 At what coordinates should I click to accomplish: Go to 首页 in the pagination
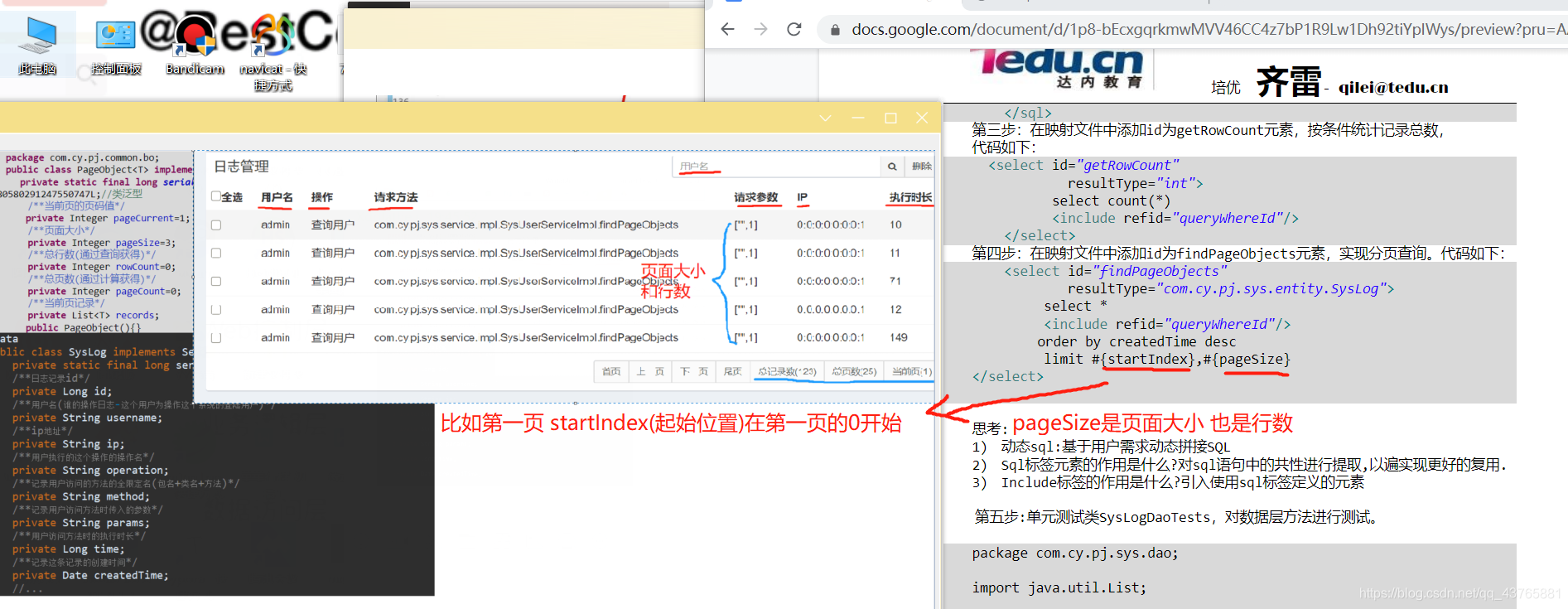click(611, 372)
